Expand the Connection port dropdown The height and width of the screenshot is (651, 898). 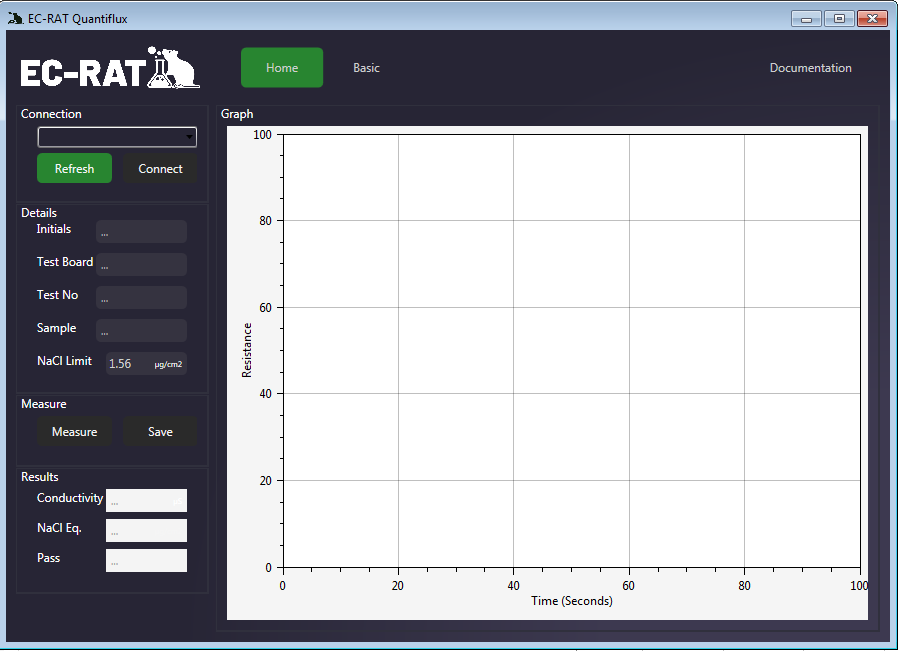117,137
